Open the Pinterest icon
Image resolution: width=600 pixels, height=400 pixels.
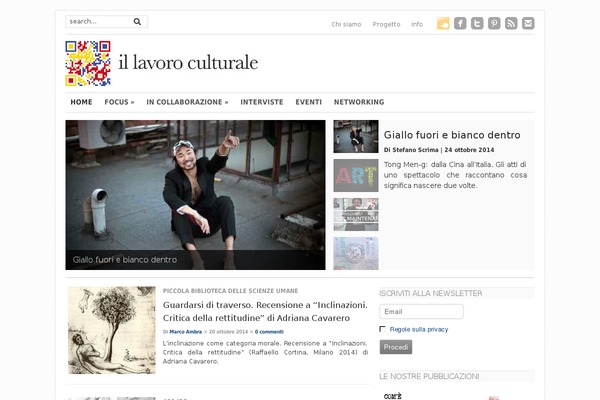[494, 23]
